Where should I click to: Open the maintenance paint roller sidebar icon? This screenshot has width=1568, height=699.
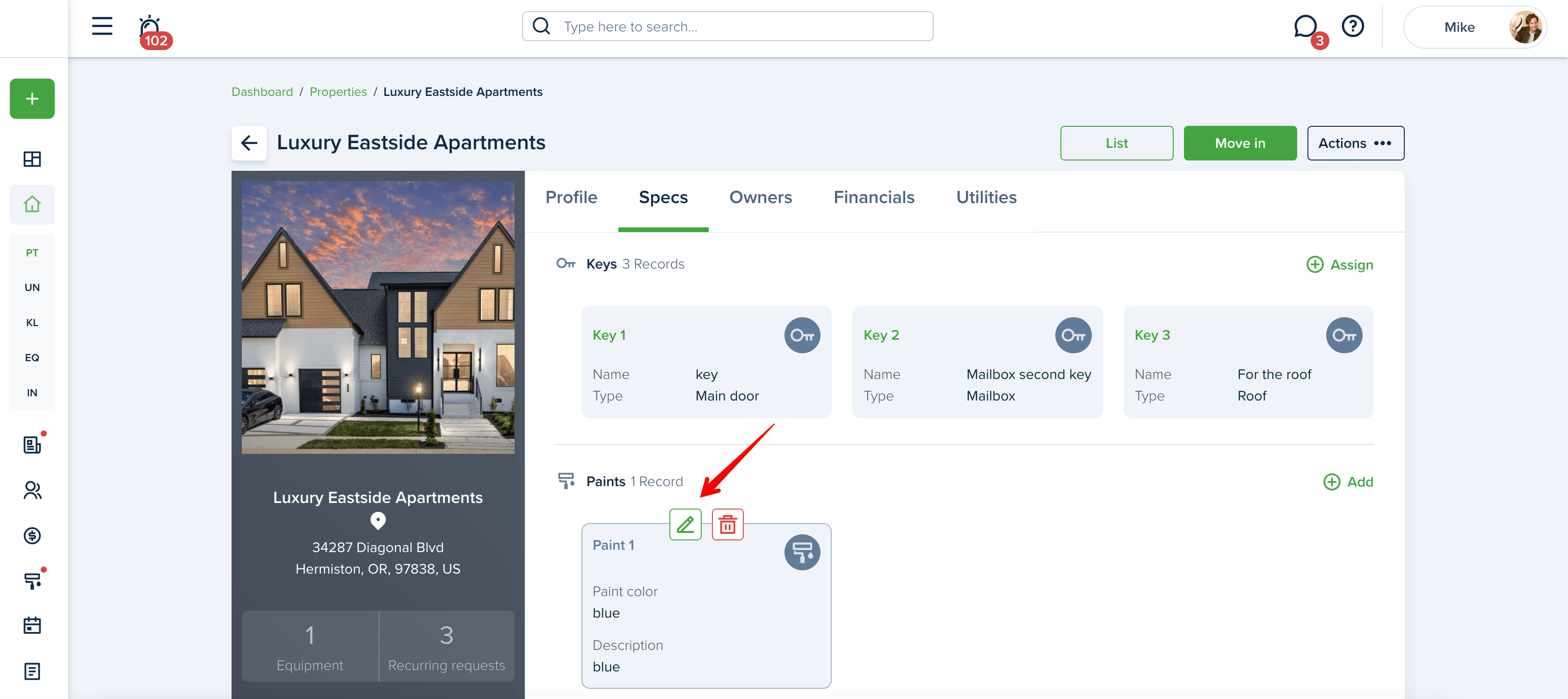pyautogui.click(x=32, y=581)
